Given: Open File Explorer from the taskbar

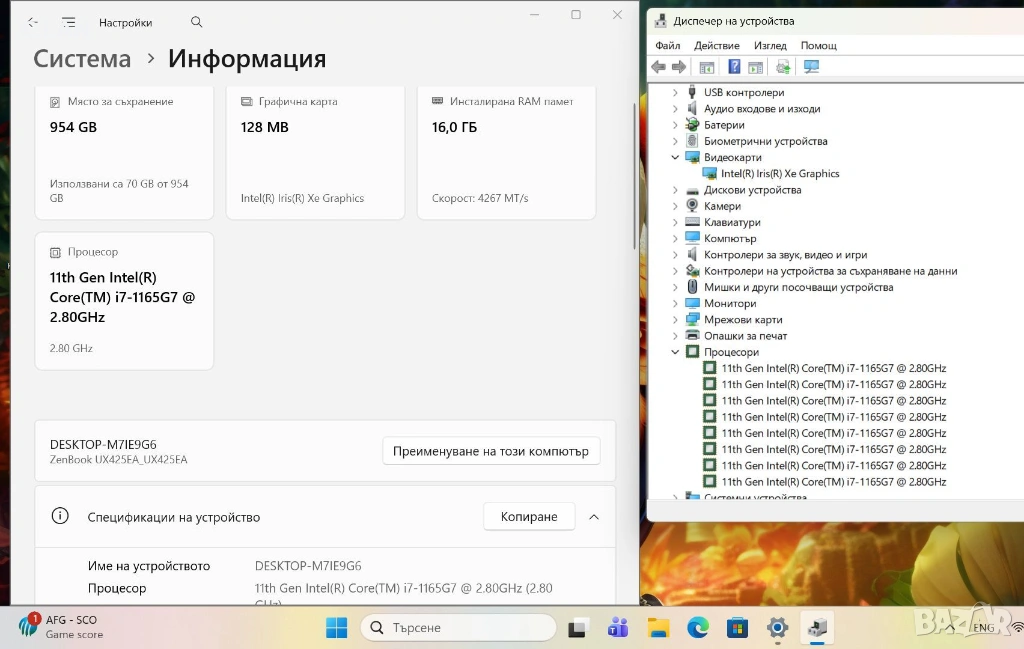Looking at the screenshot, I should [x=658, y=628].
